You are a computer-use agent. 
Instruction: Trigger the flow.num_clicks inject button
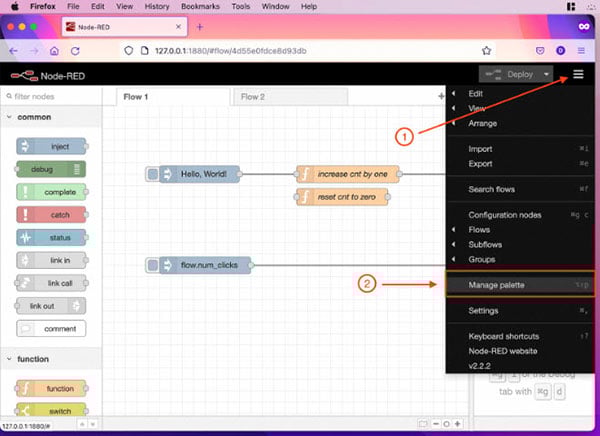152,265
